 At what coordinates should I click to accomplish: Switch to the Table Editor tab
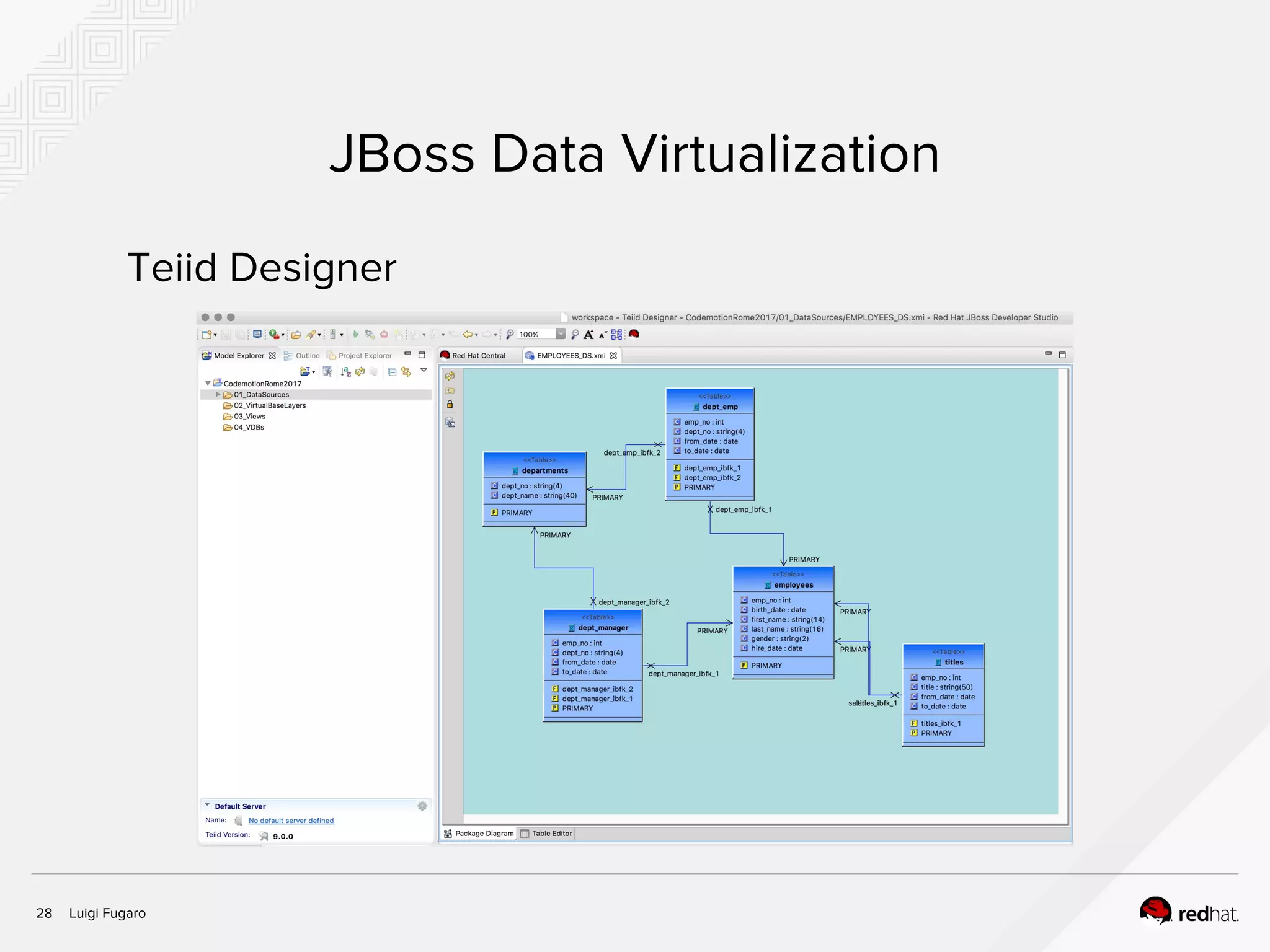[546, 834]
